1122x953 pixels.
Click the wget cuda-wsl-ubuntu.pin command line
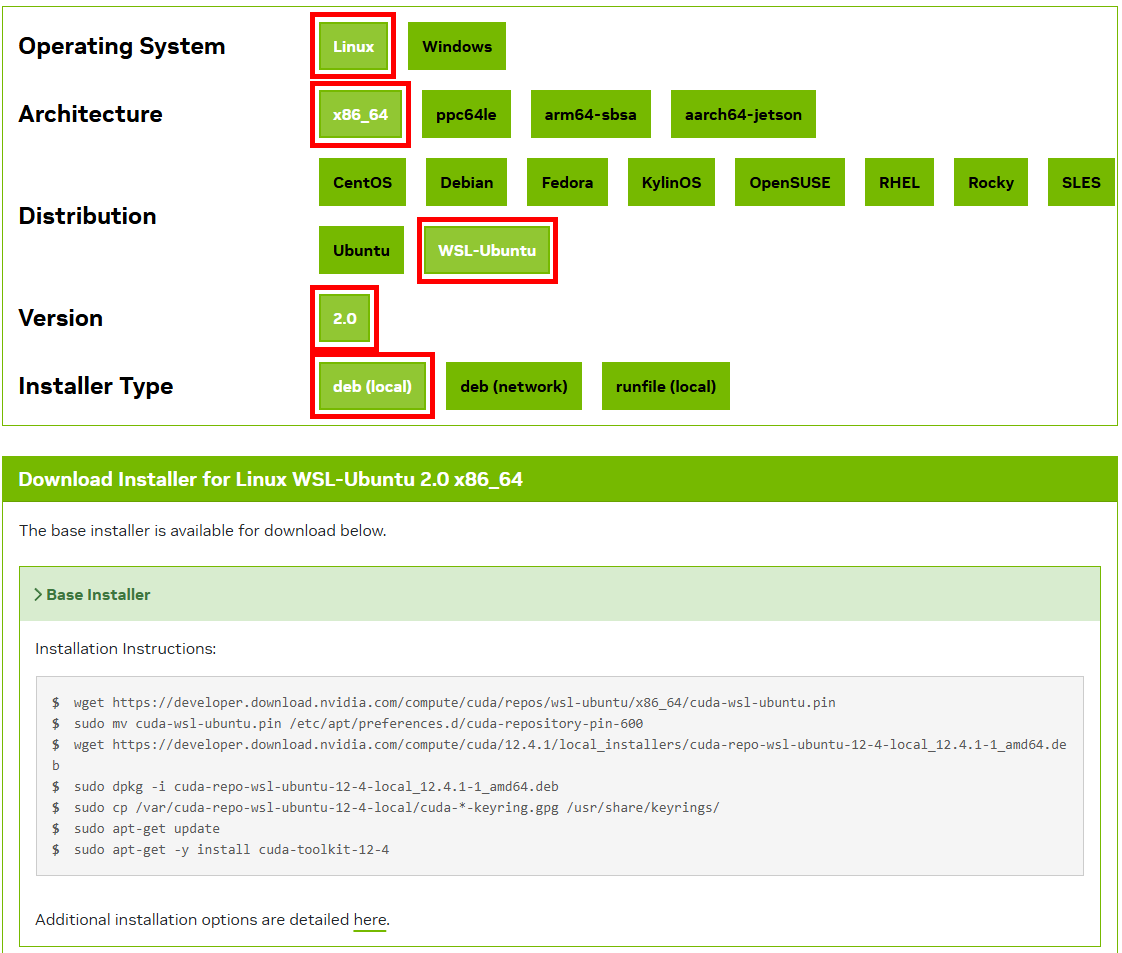(454, 703)
